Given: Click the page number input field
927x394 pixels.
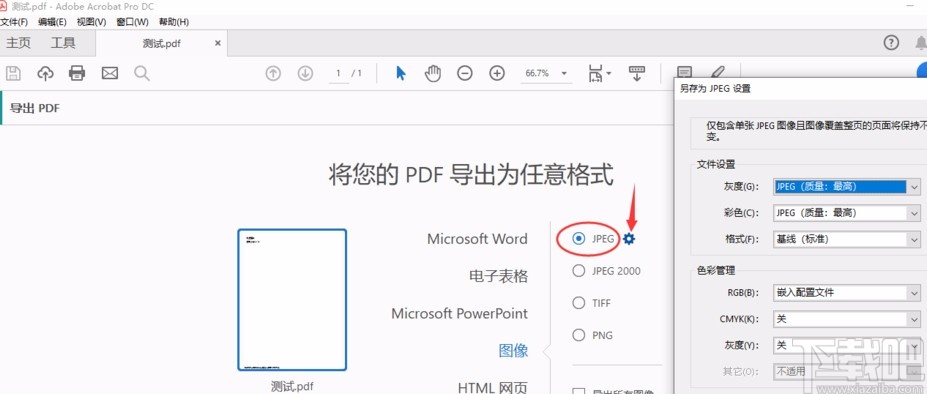Looking at the screenshot, I should [339, 73].
